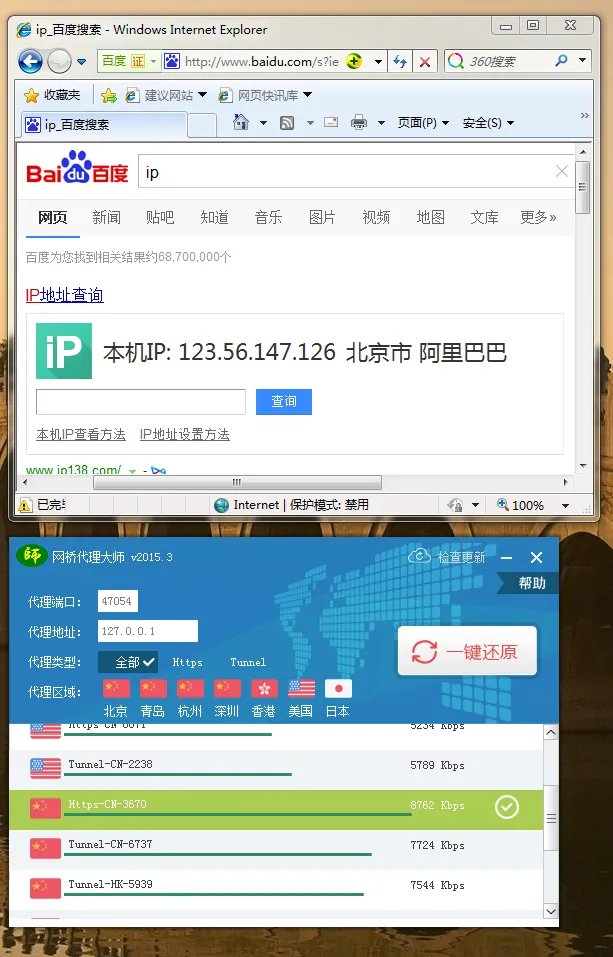This screenshot has width=613, height=957.
Task: Open the 收藏夹 favorites star button
Action: click(x=52, y=95)
